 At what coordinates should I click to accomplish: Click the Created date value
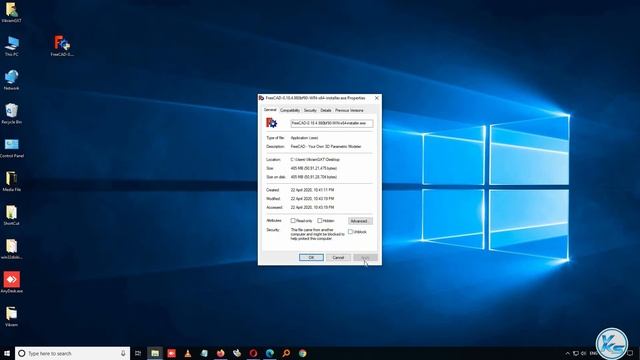click(312, 190)
